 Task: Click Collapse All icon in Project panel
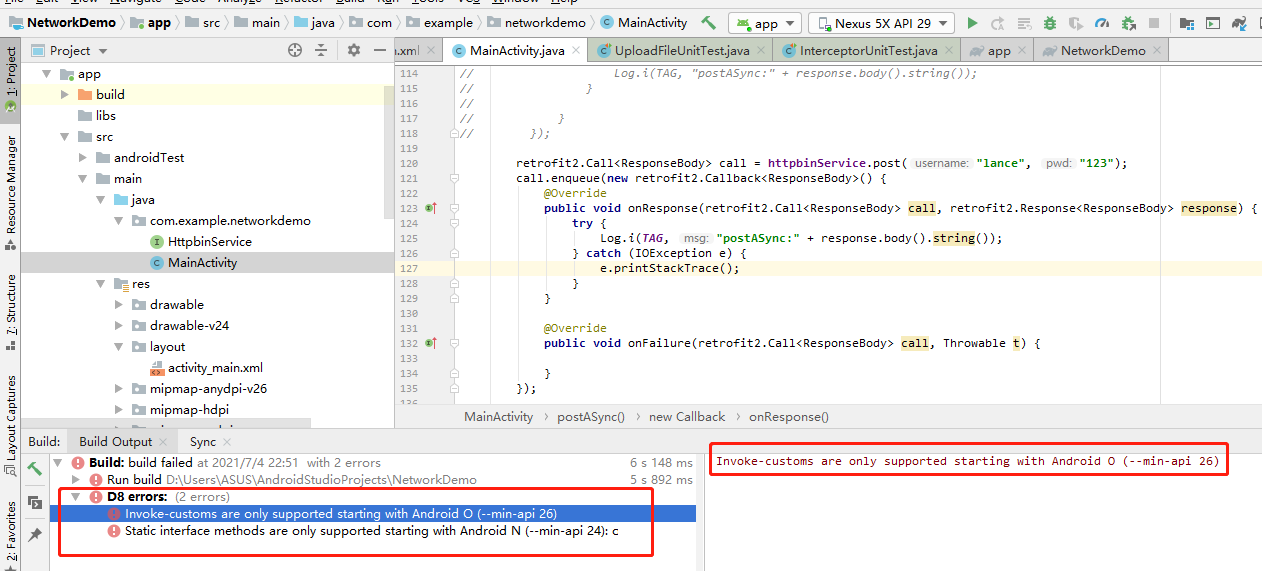tap(321, 50)
